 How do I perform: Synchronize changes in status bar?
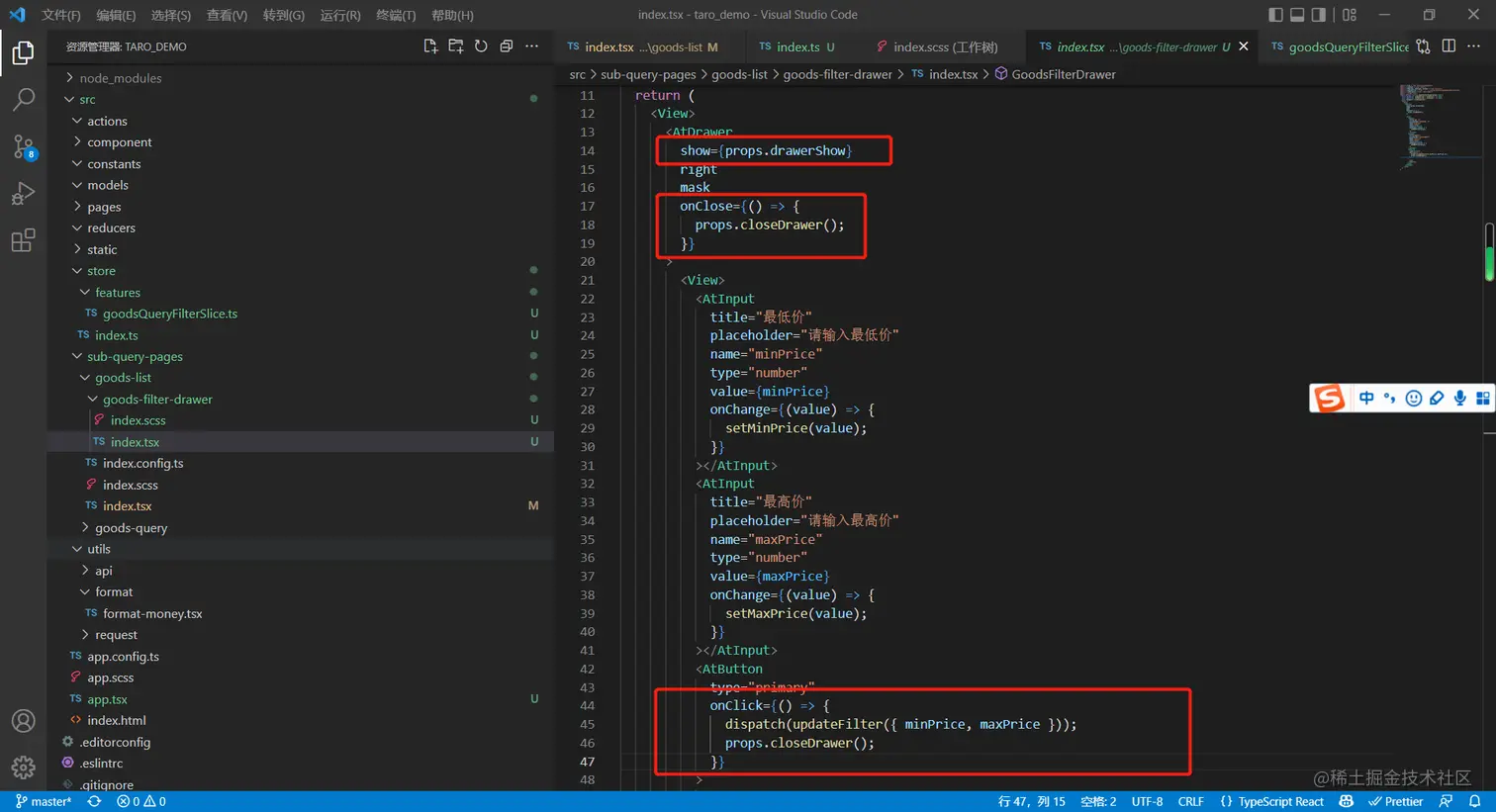point(94,801)
